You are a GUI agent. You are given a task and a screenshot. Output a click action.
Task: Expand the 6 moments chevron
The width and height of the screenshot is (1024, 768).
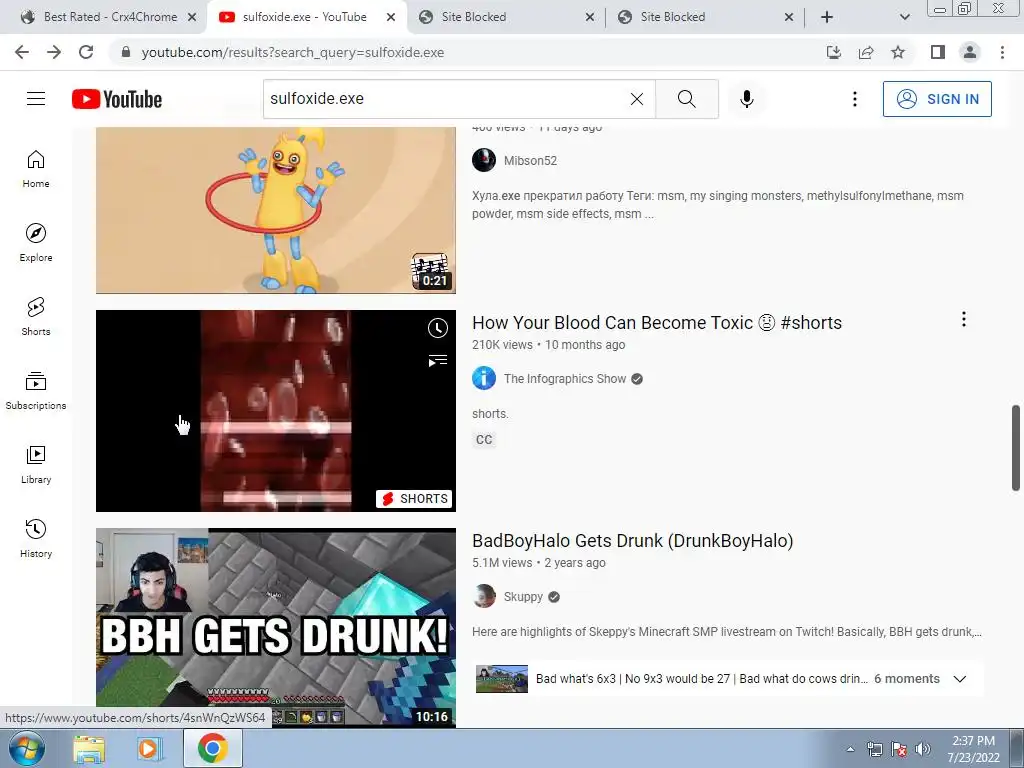pyautogui.click(x=959, y=679)
